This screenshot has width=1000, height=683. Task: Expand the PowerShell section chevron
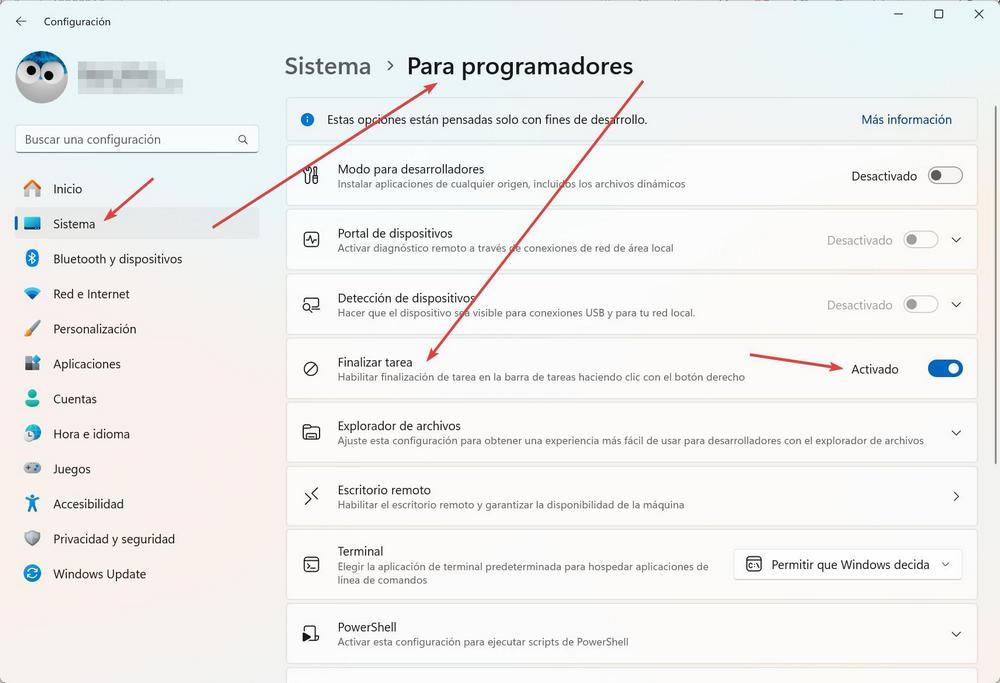coord(956,634)
